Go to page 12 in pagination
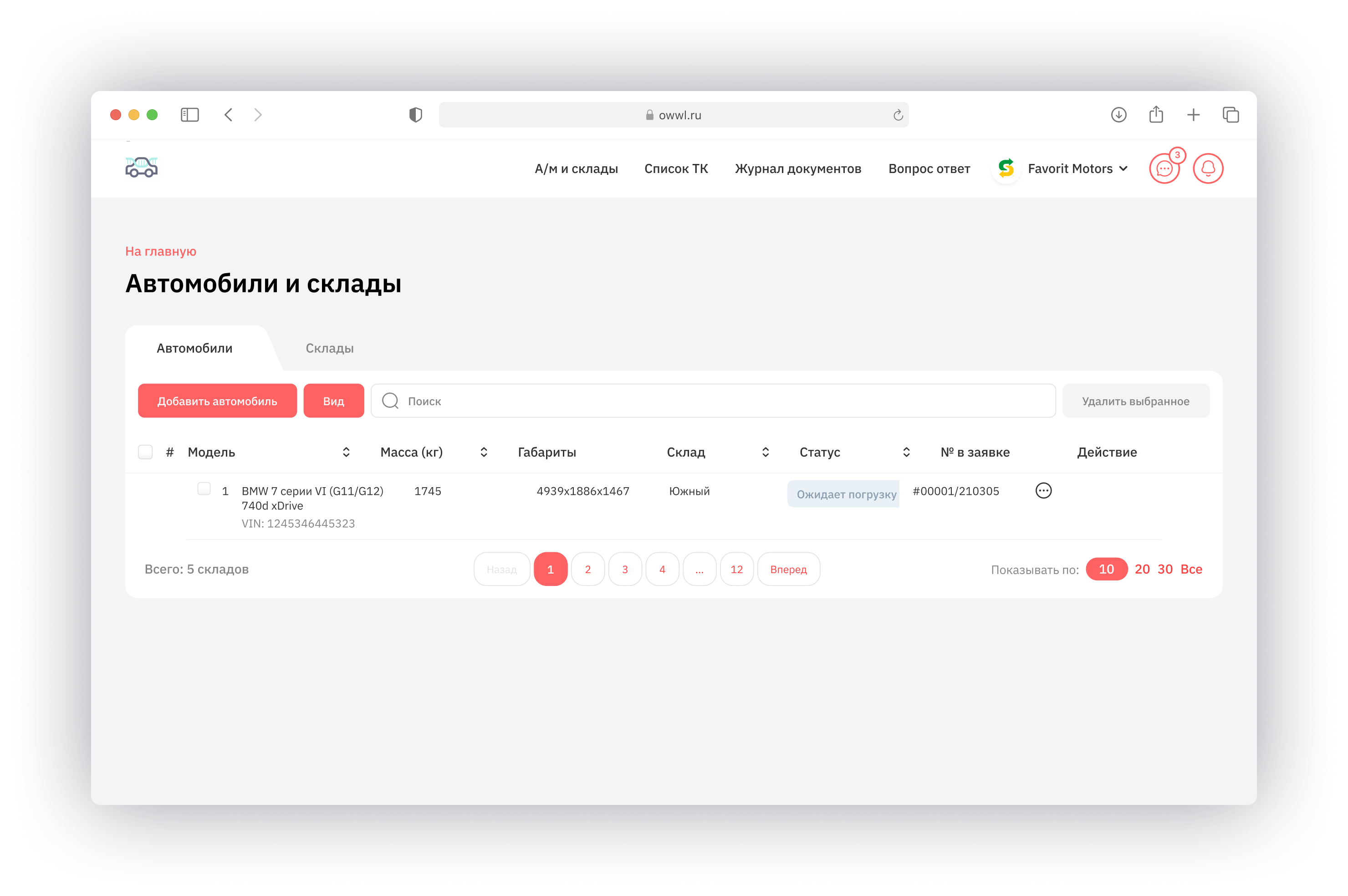1348x896 pixels. 736,569
